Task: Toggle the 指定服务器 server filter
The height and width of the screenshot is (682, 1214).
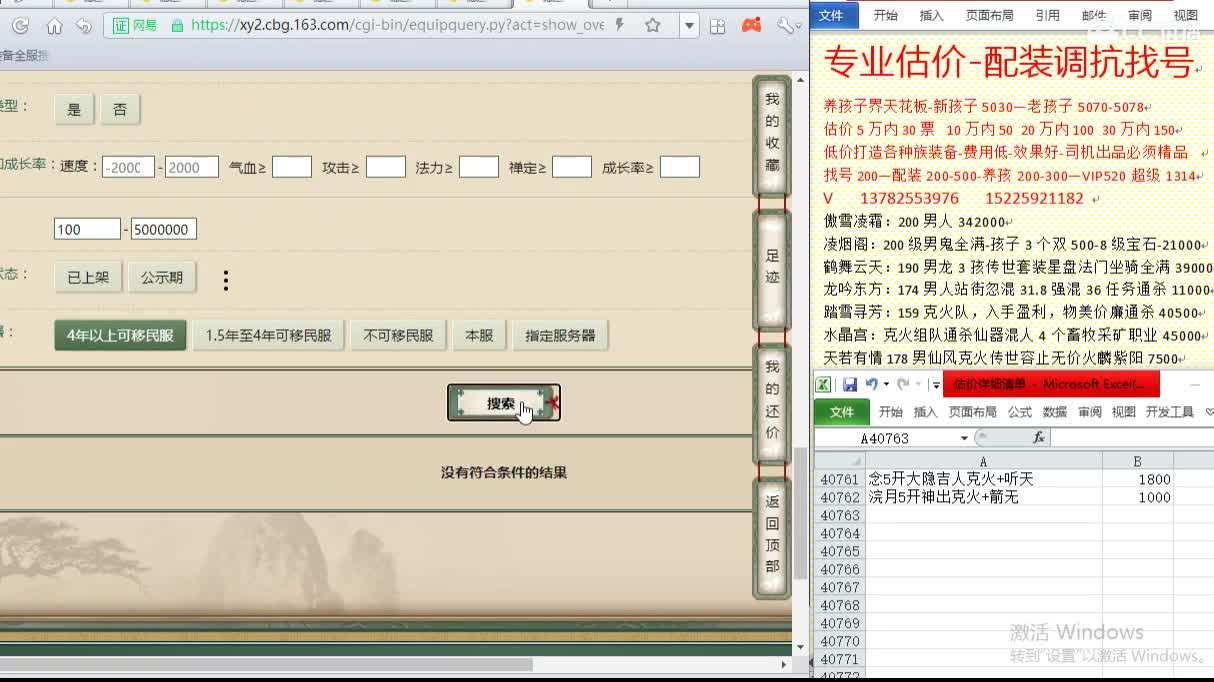Action: click(560, 336)
